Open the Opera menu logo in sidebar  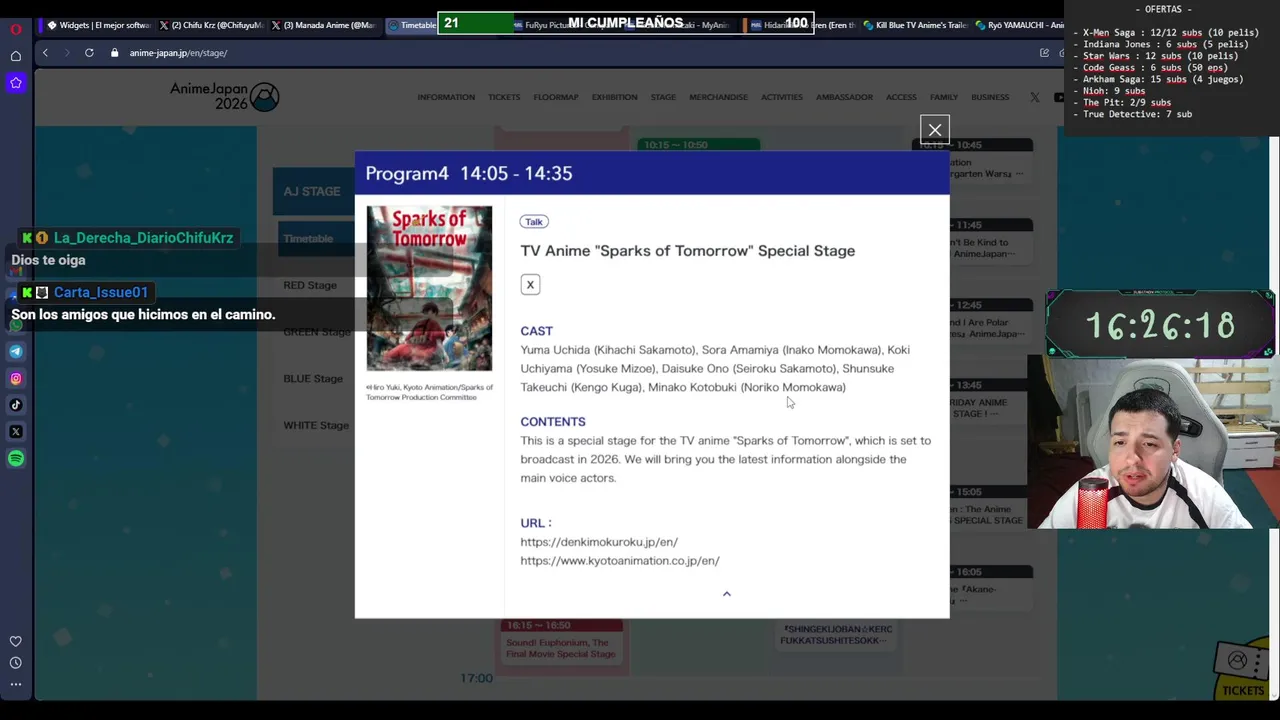coord(16,29)
